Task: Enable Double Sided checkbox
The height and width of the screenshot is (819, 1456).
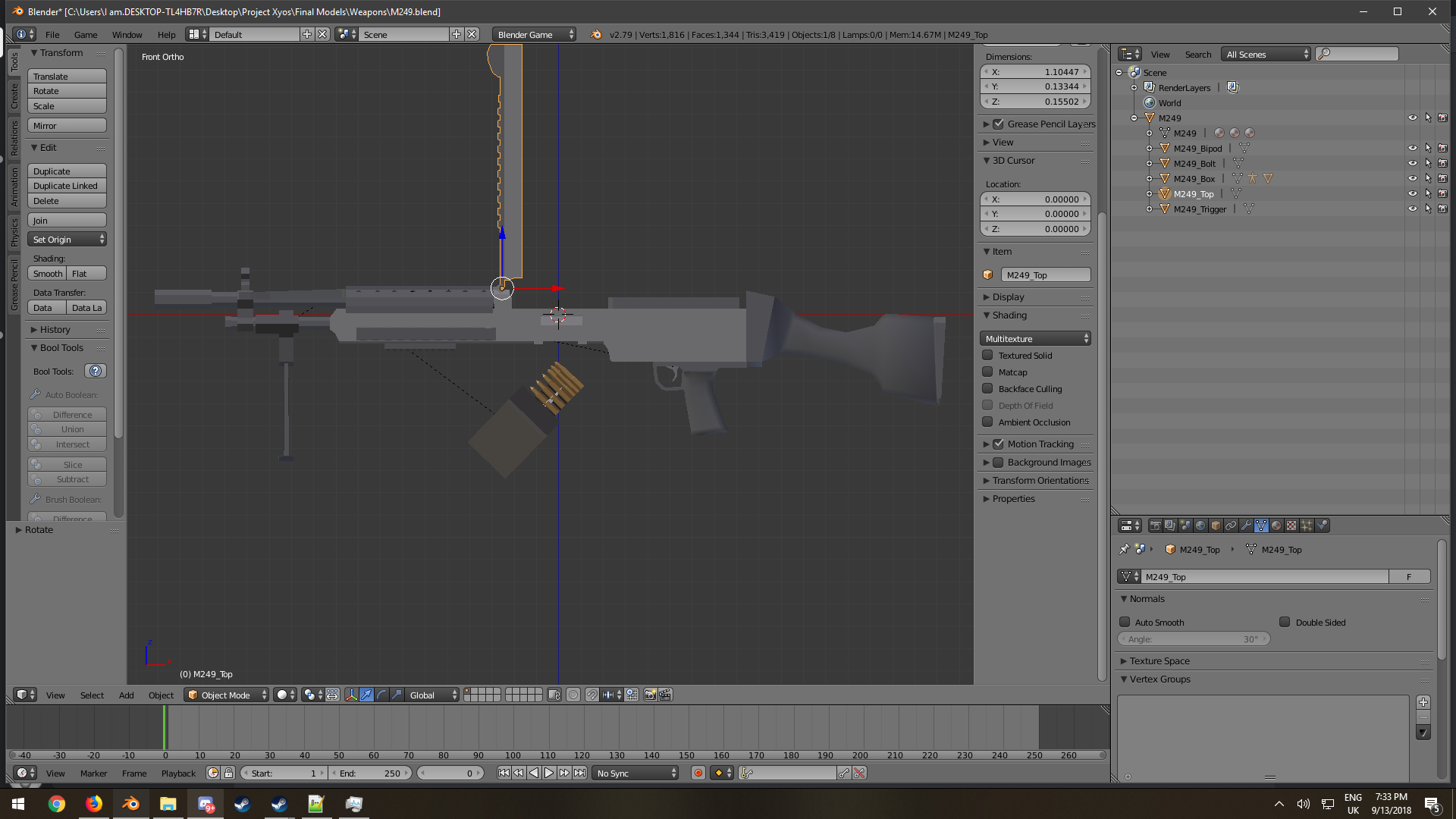Action: tap(1285, 622)
